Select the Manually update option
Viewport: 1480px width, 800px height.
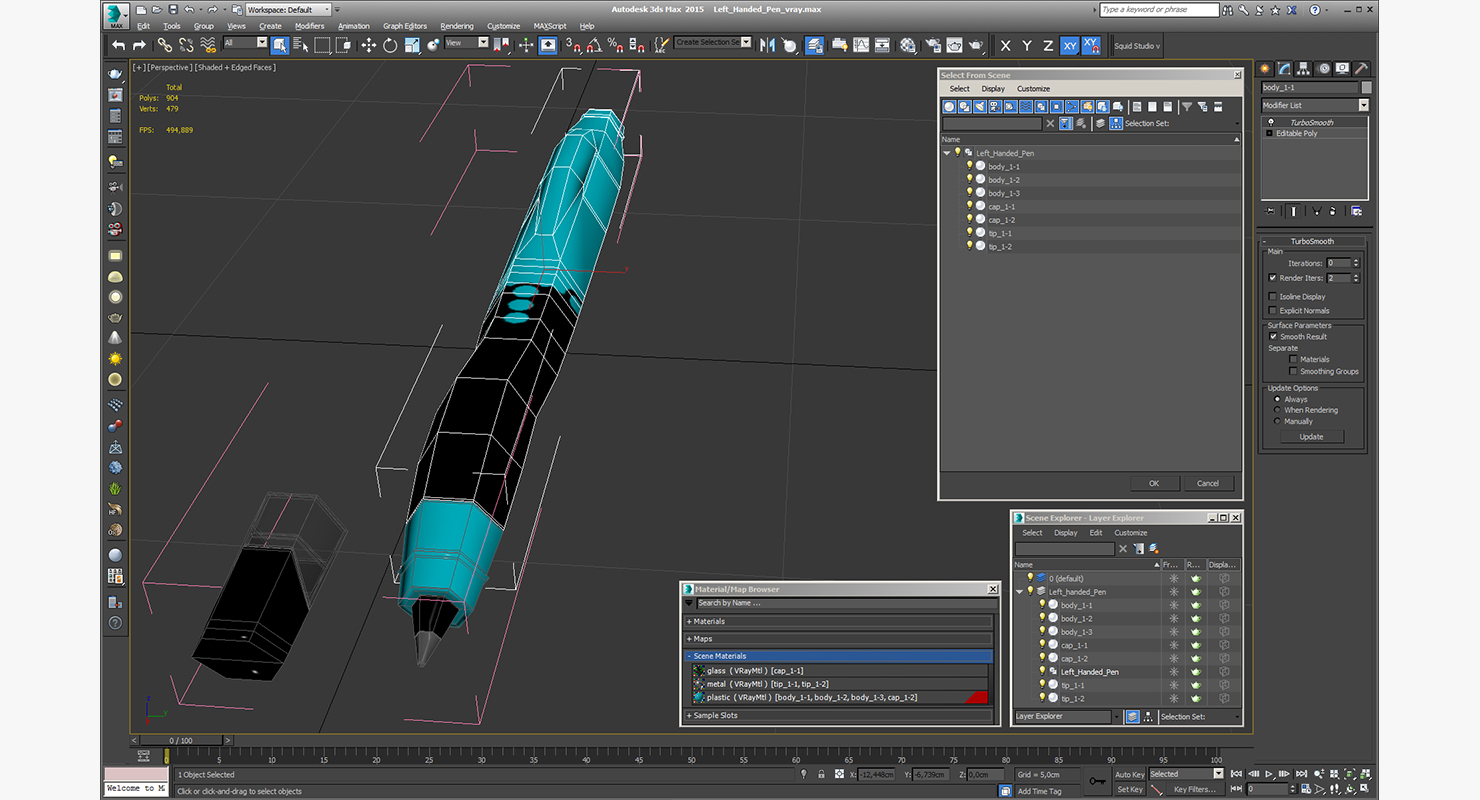coord(1277,421)
